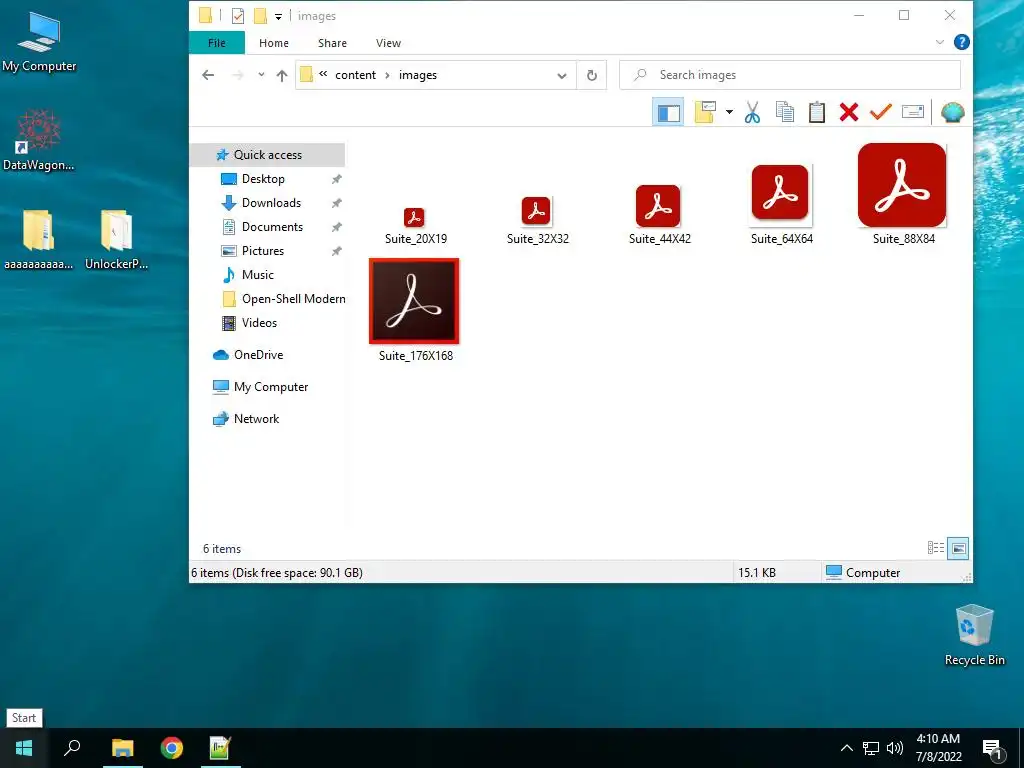Click the Properties checkmark in quick access toolbar
The image size is (1024, 768).
coord(238,16)
